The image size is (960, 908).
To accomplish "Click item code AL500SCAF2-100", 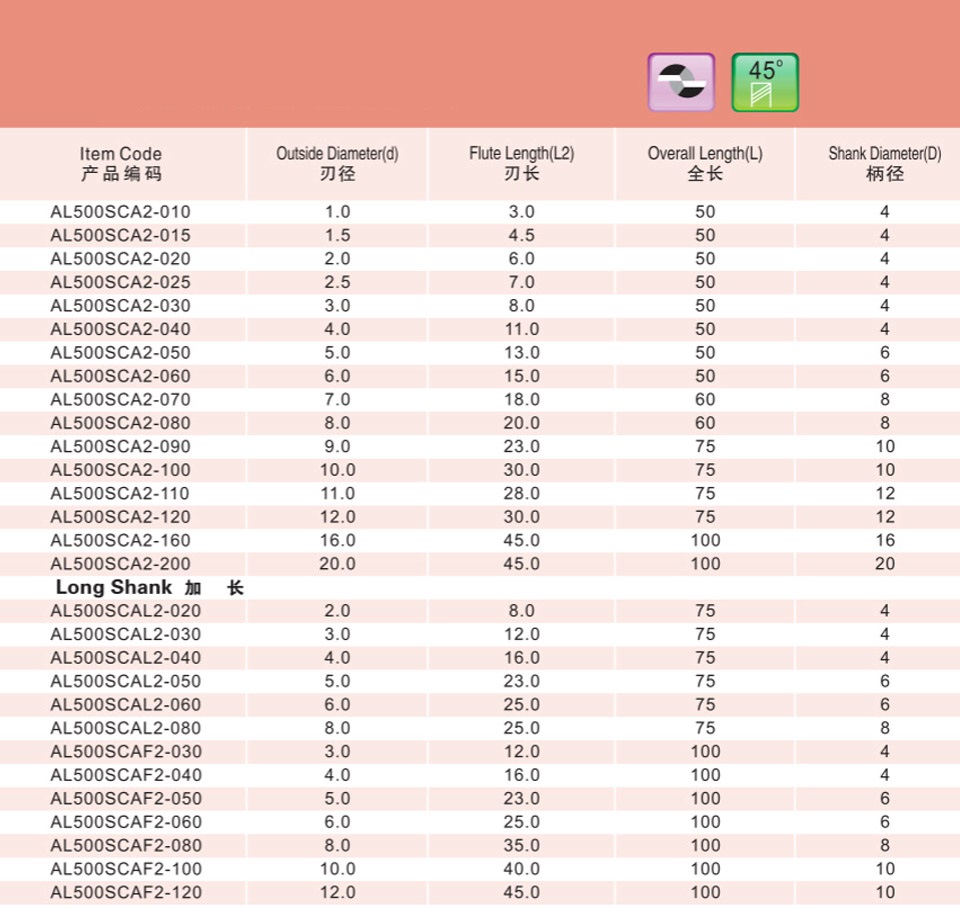I will 126,869.
